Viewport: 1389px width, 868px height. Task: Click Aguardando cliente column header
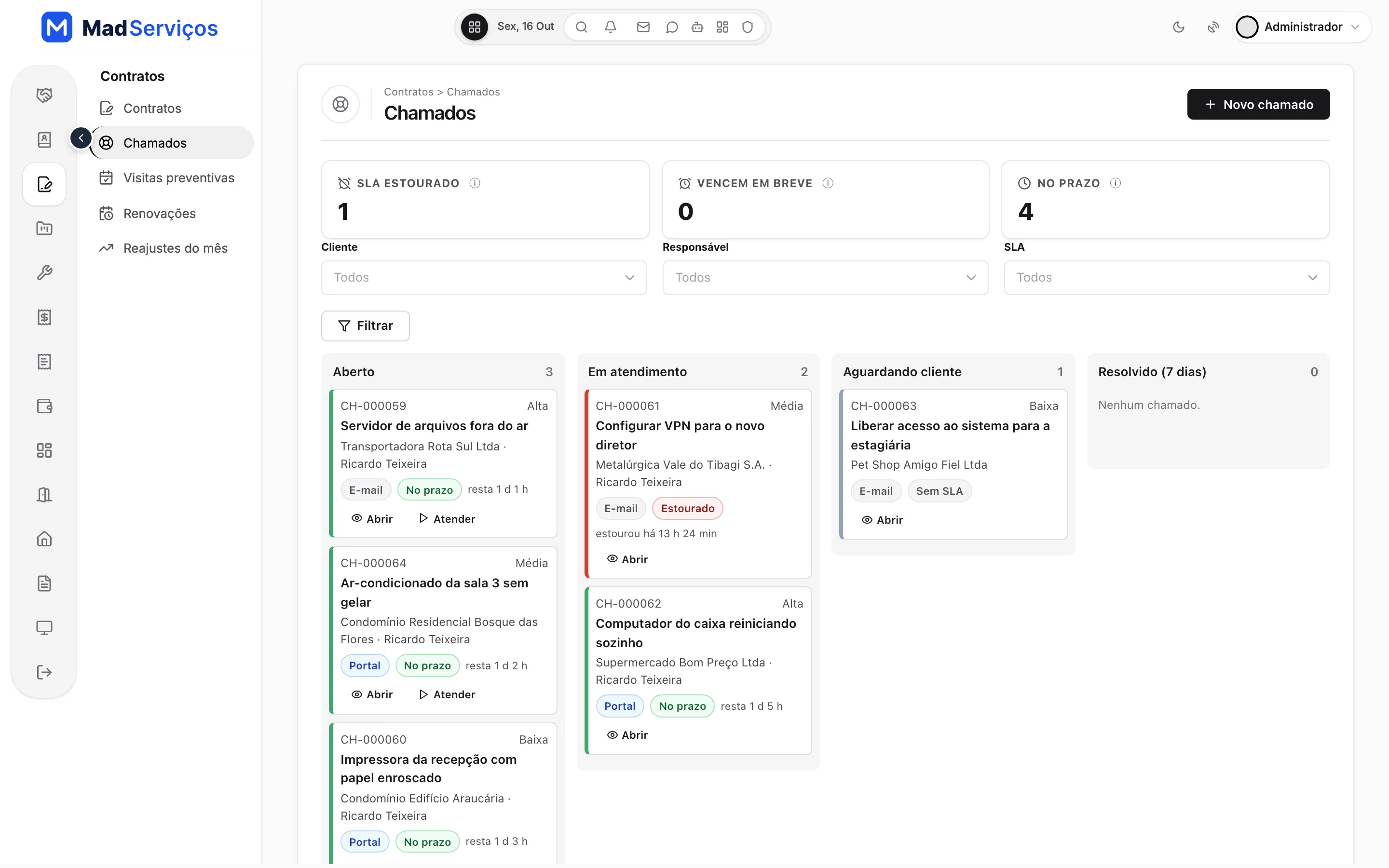point(953,371)
